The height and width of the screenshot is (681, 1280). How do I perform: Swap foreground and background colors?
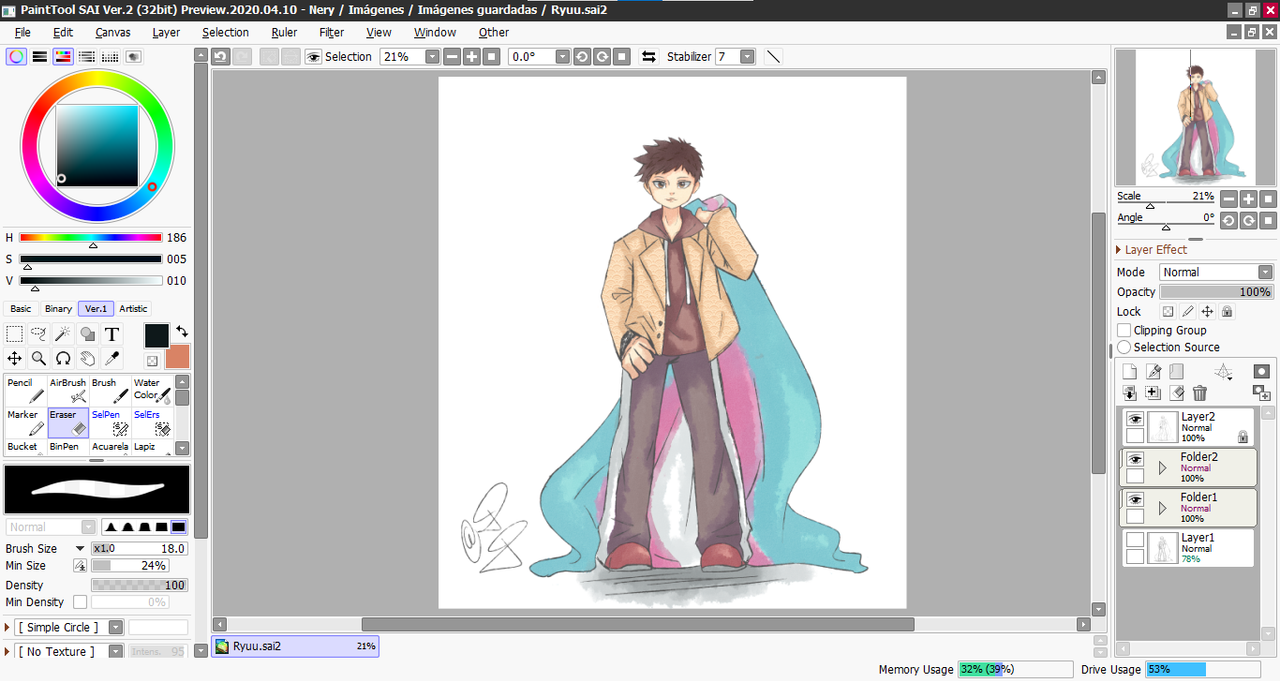182,331
